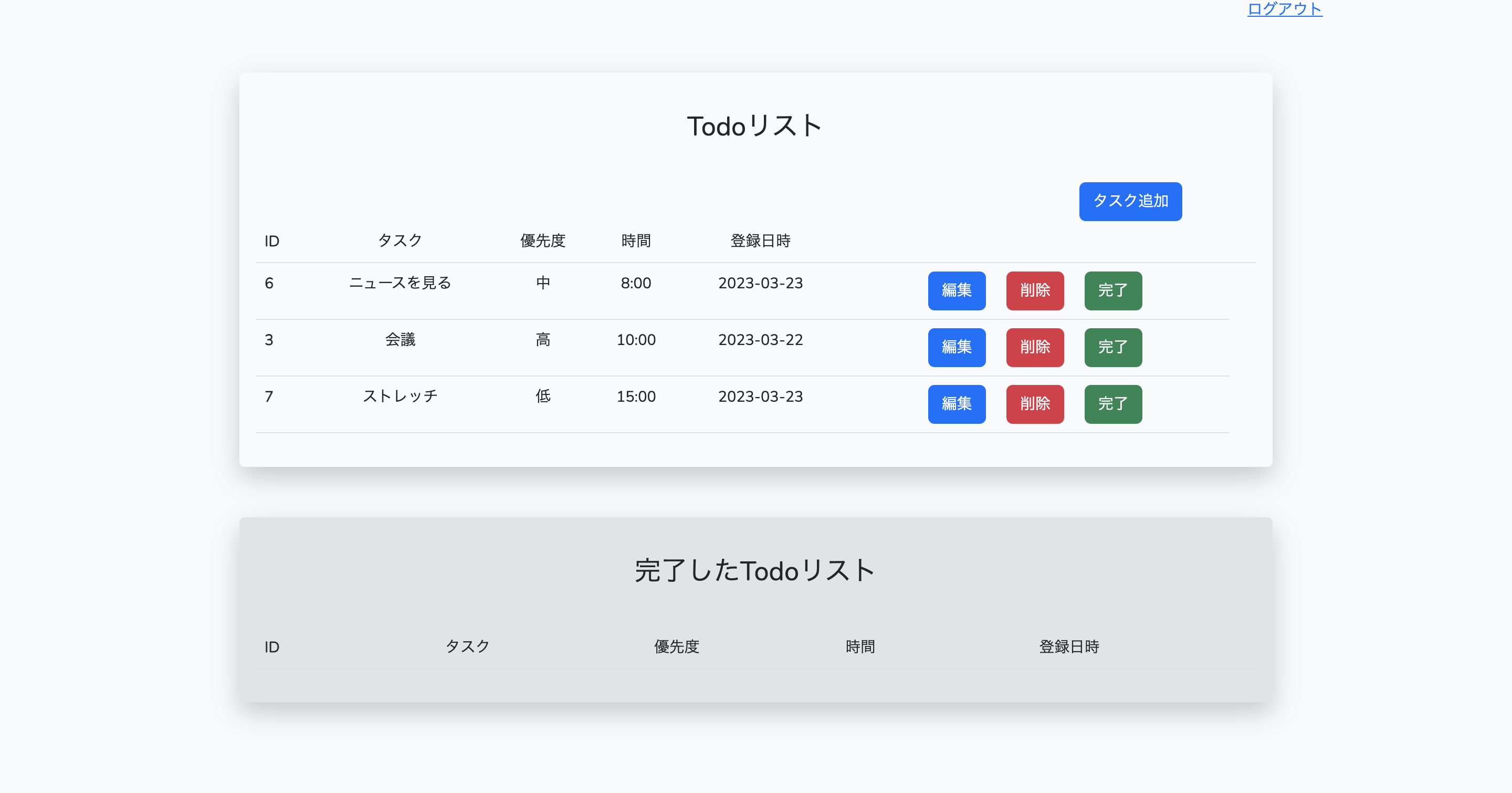Select the task name 会議

[400, 339]
